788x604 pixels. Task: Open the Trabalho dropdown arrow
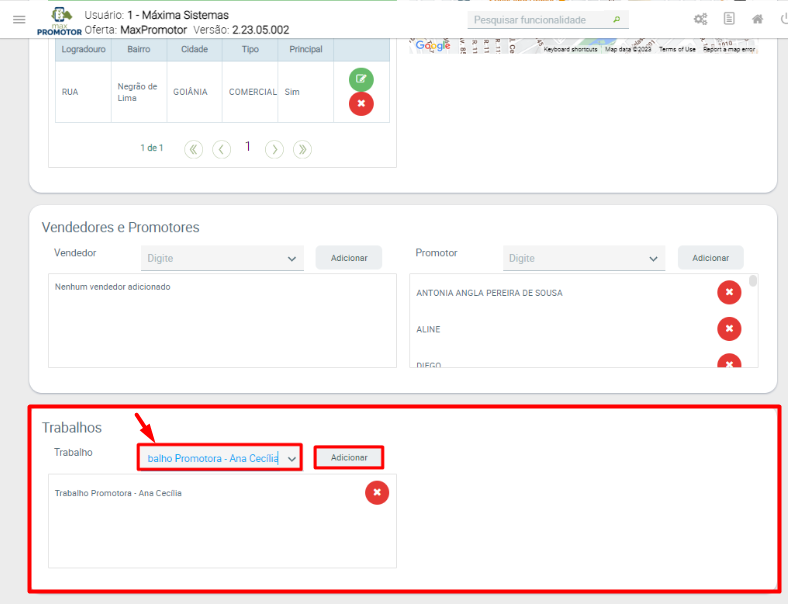click(x=291, y=459)
